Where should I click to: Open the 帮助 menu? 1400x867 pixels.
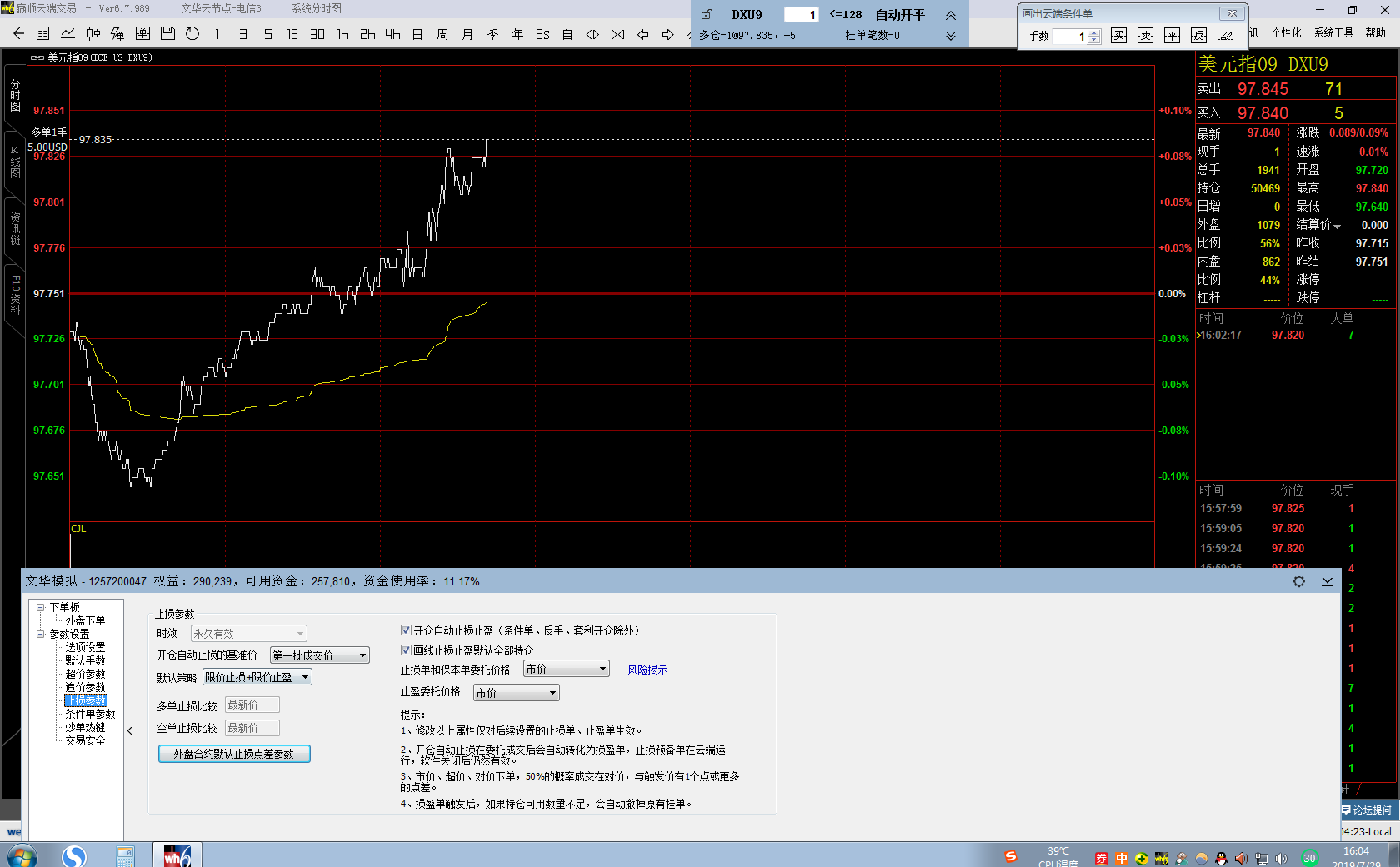point(1375,33)
